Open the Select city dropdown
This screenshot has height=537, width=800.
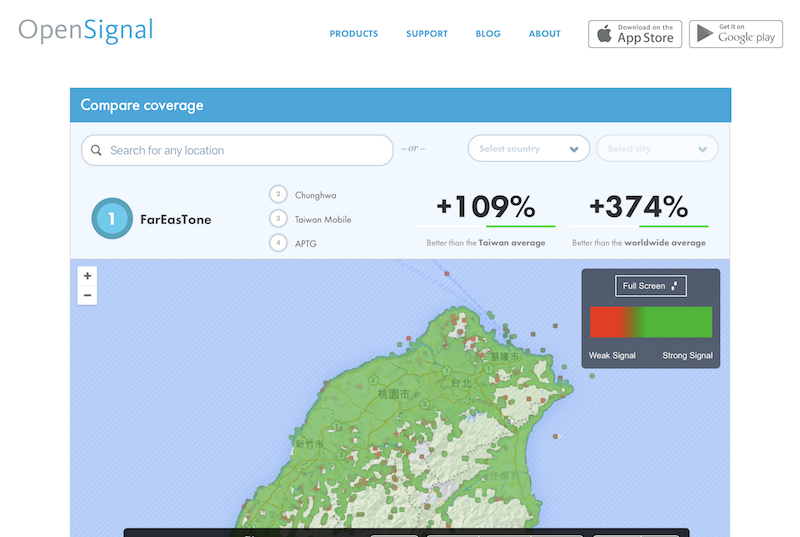click(657, 148)
